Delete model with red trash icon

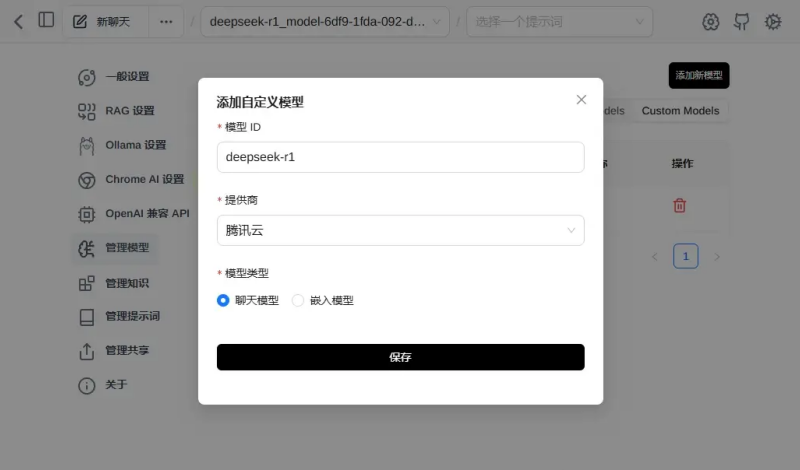(679, 205)
